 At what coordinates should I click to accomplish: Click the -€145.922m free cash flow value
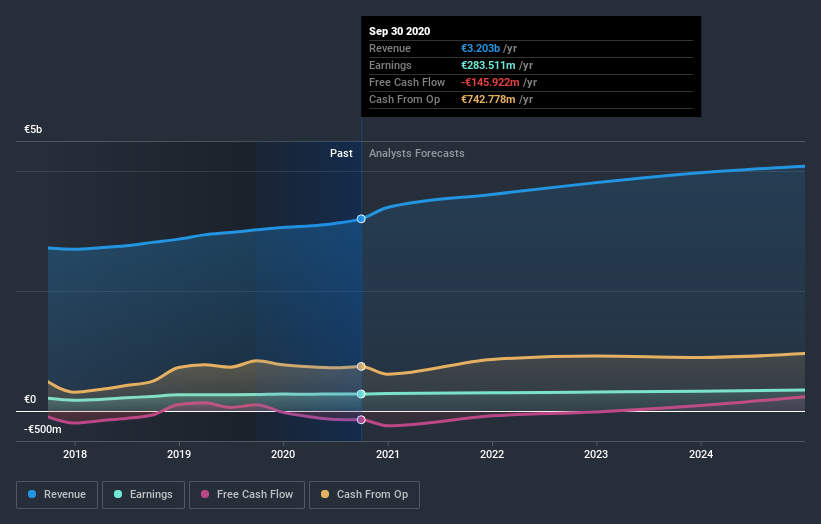[x=490, y=82]
